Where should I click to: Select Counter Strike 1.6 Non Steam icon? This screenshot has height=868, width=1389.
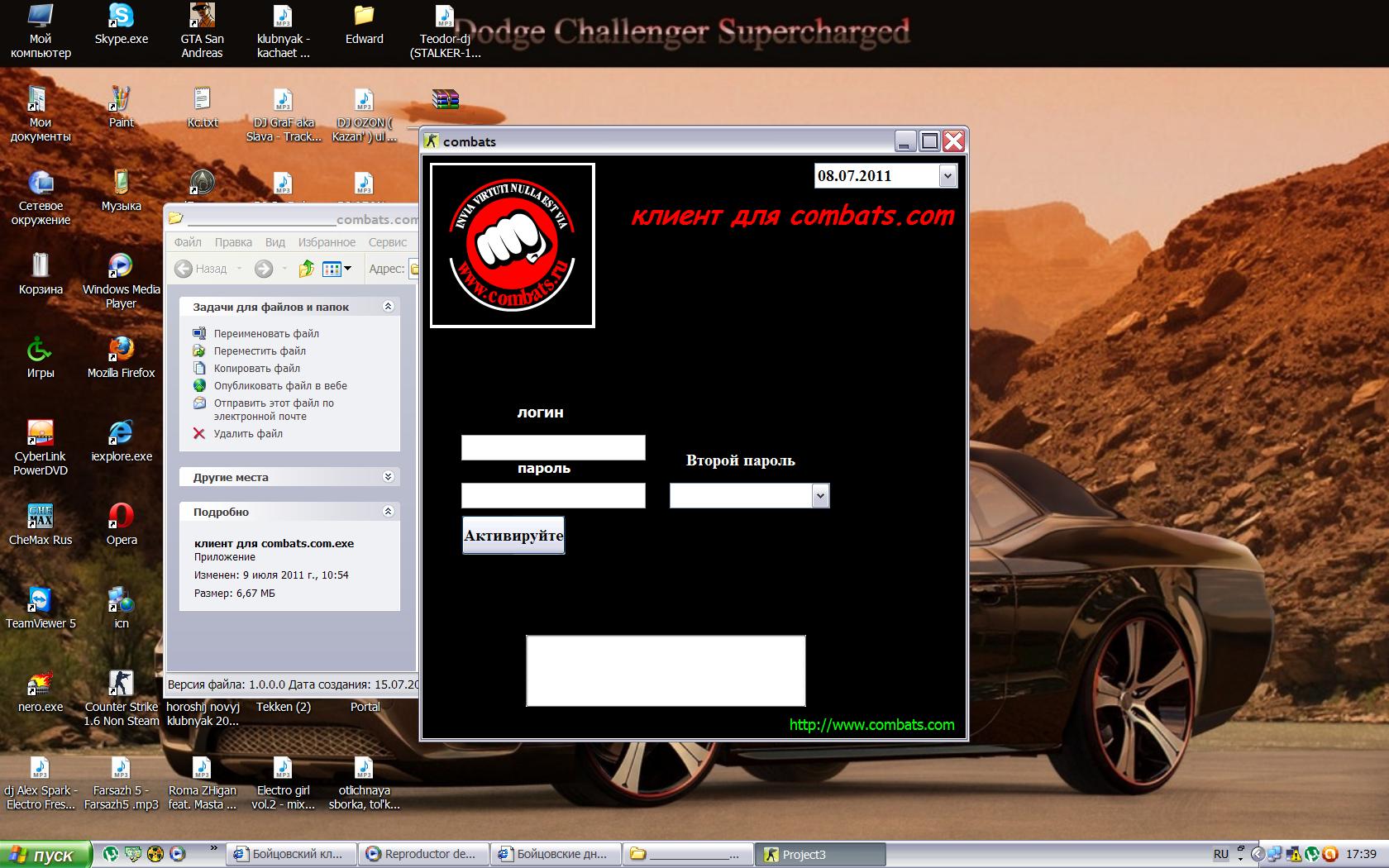(121, 699)
